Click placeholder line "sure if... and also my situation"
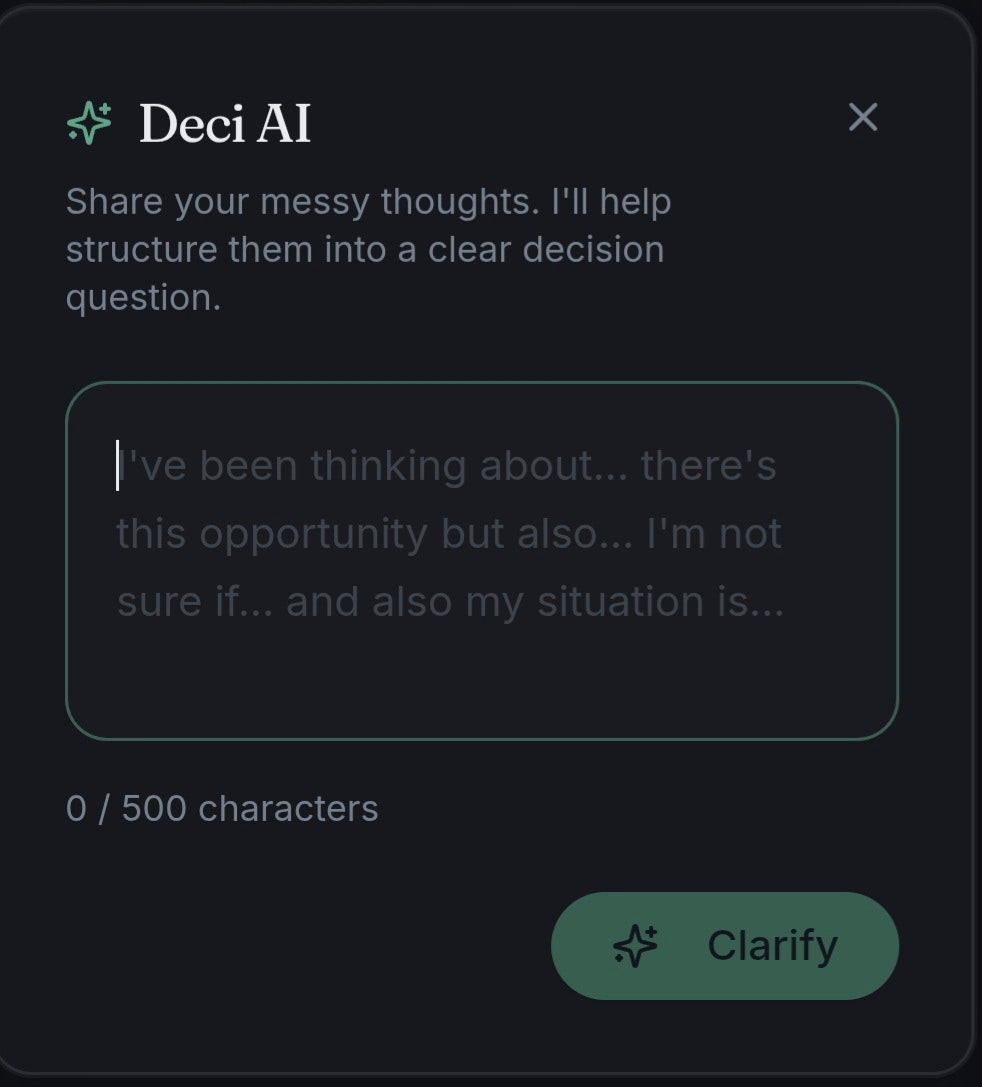 (x=450, y=602)
